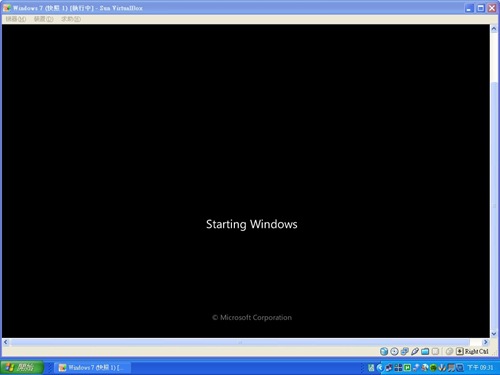
Task: Expand hidden tray icons with round arrow
Action: pyautogui.click(x=380, y=368)
